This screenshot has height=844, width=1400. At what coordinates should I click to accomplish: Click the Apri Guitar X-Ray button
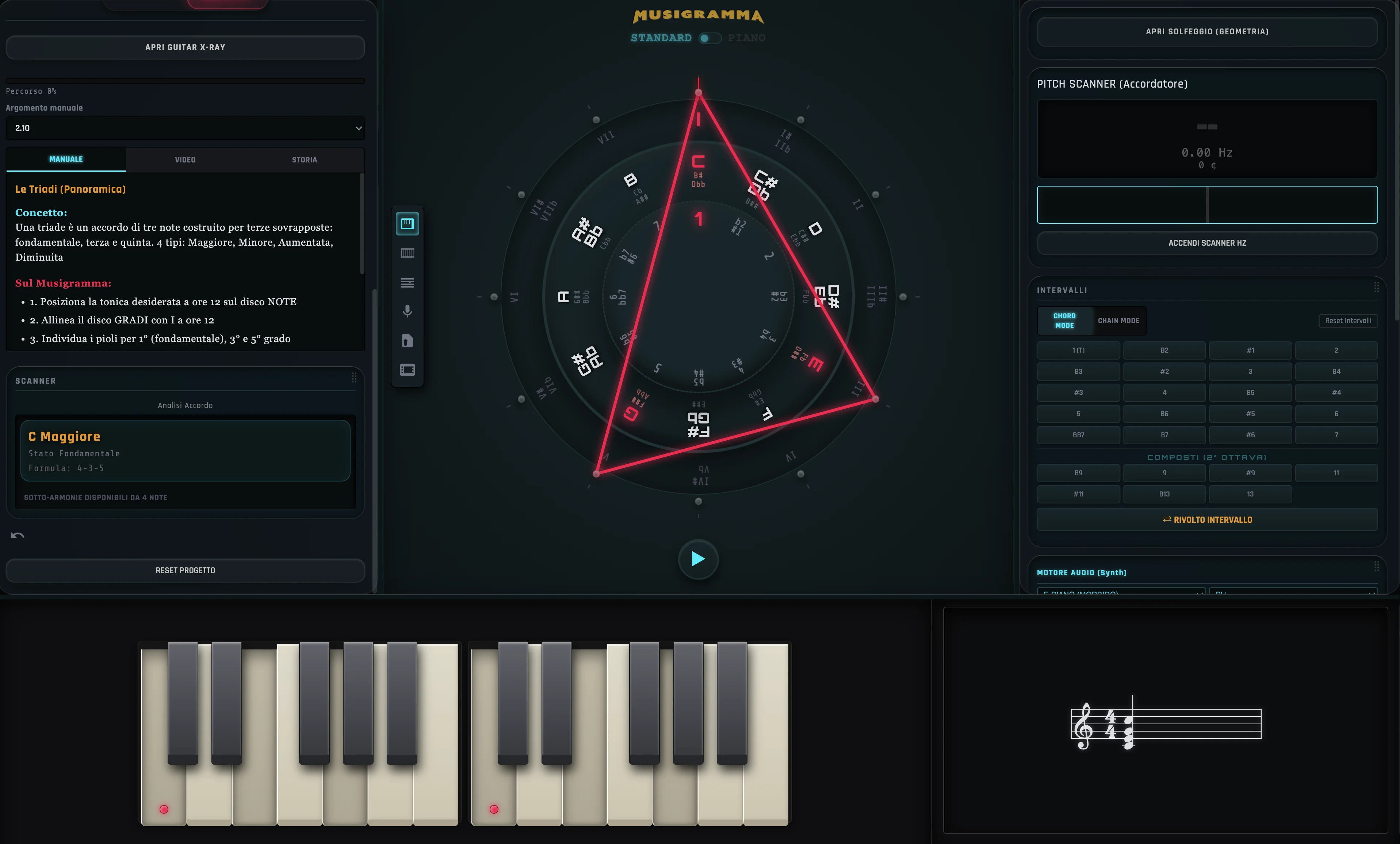[185, 47]
